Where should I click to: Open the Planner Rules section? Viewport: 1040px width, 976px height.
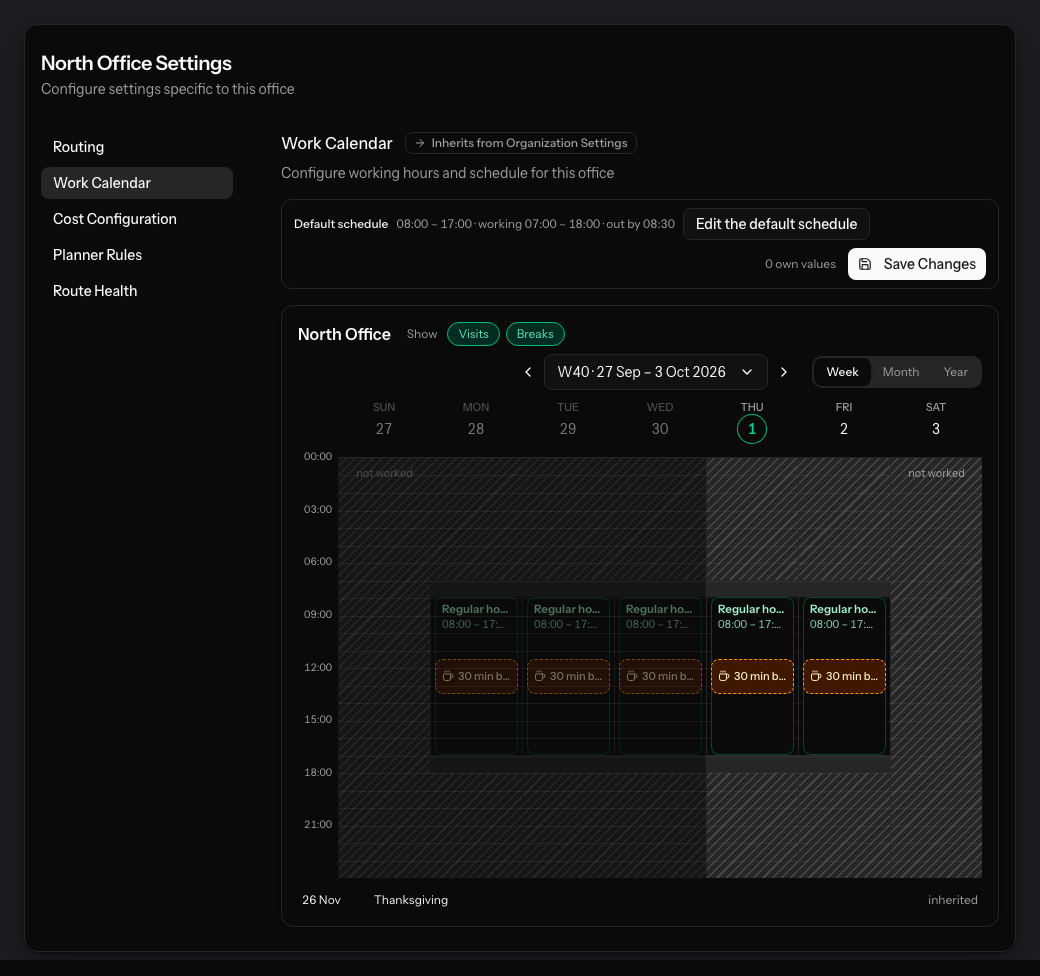pyautogui.click(x=137, y=255)
